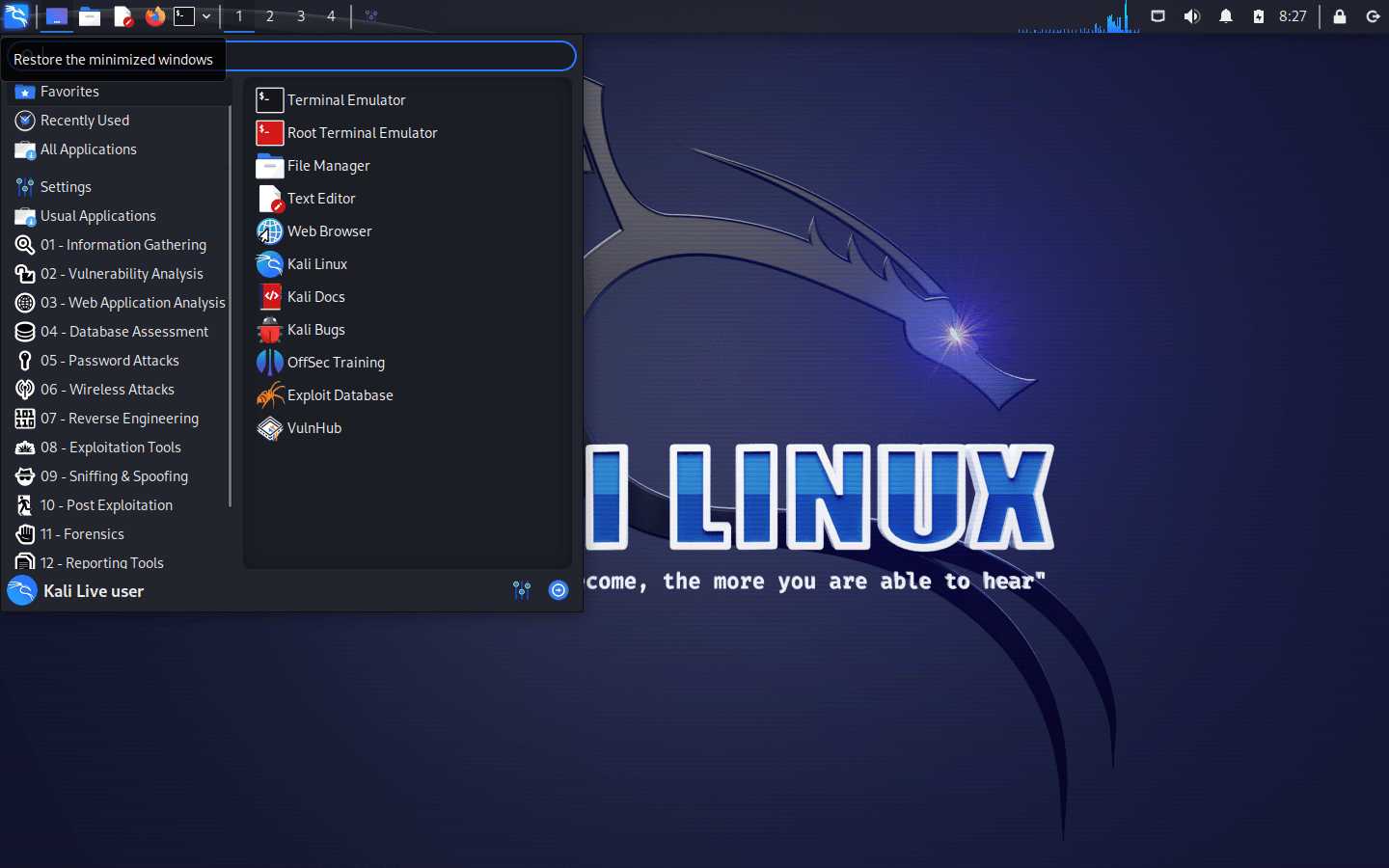Open 04 - Database Assessment category
This screenshot has height=868, width=1389.
[119, 332]
